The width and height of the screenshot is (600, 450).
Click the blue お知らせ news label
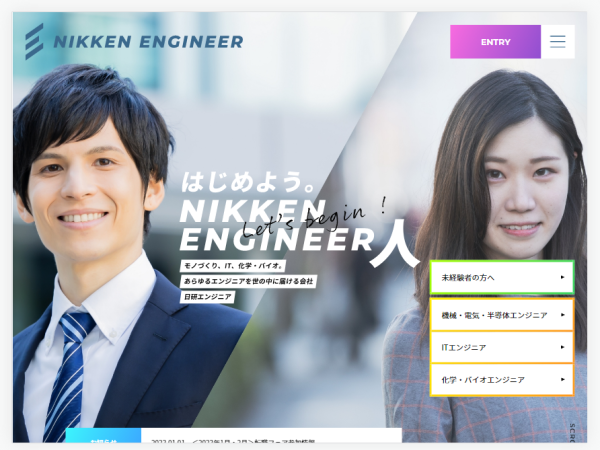(x=103, y=435)
